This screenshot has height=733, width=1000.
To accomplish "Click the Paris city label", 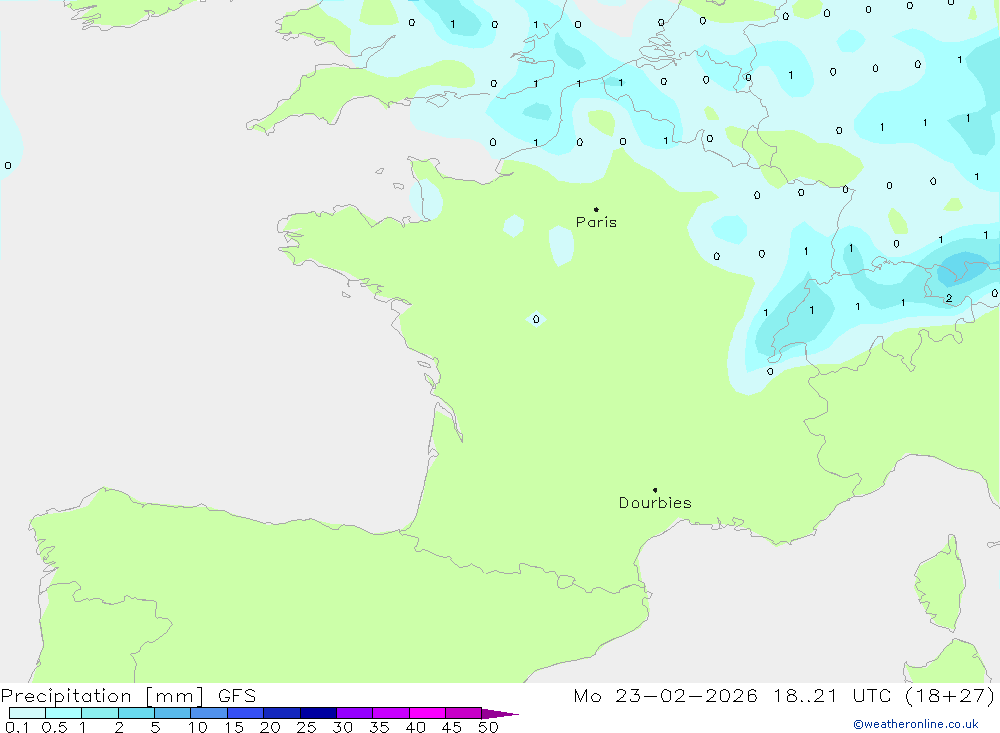I will 596,222.
